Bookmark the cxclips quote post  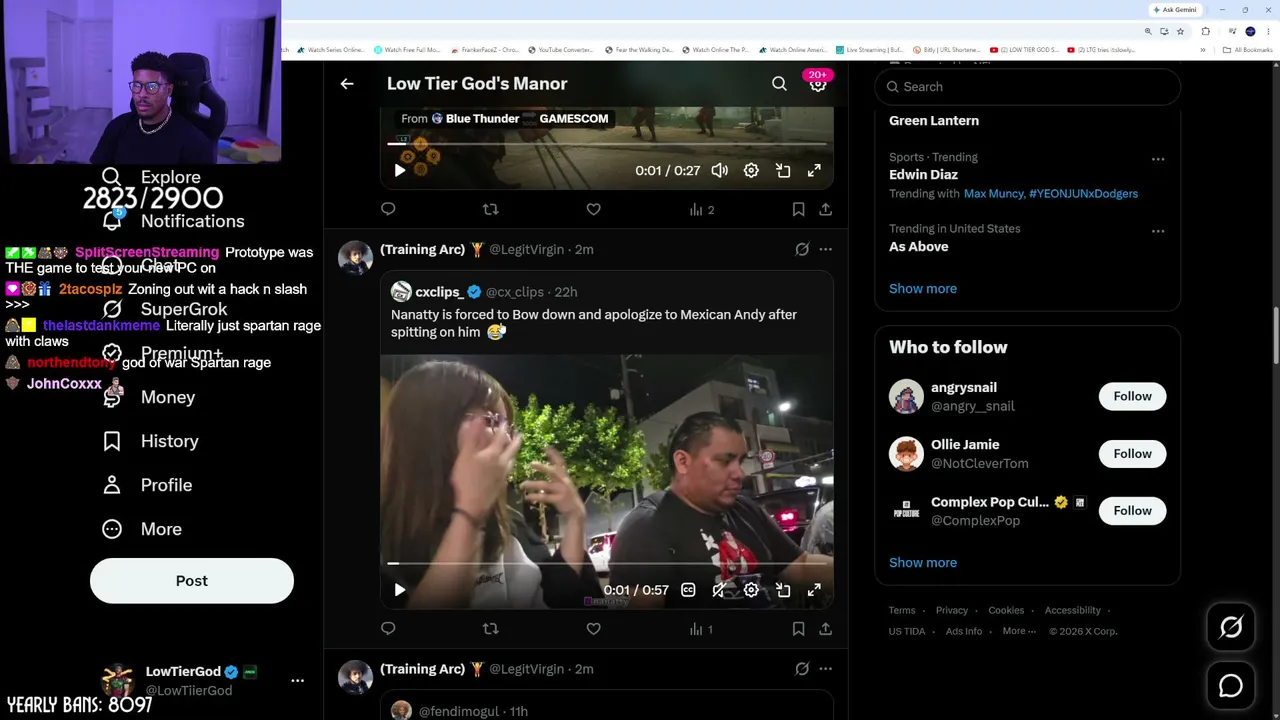click(x=798, y=629)
